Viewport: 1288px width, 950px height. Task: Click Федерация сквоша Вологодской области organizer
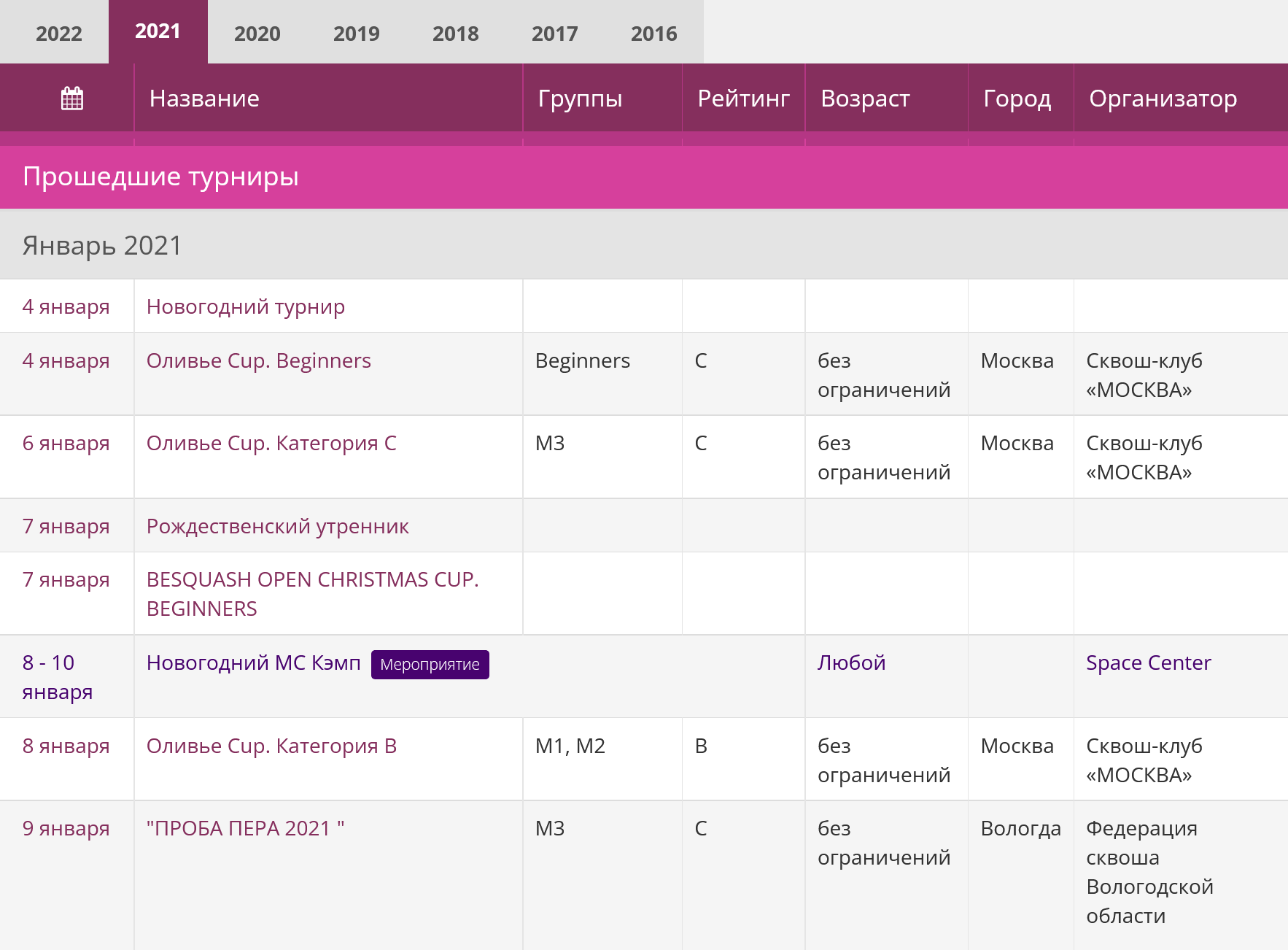pyautogui.click(x=1149, y=872)
